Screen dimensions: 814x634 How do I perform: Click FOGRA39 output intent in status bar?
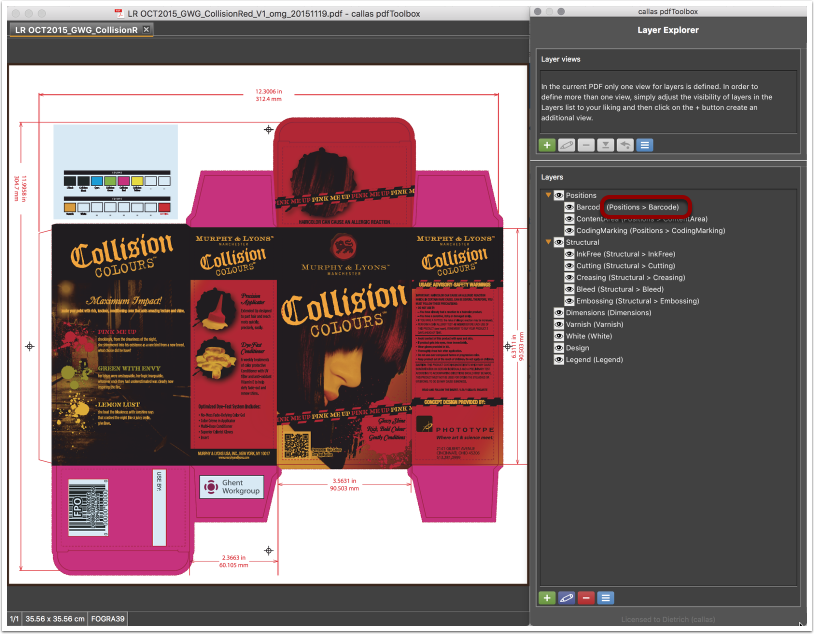pyautogui.click(x=108, y=619)
